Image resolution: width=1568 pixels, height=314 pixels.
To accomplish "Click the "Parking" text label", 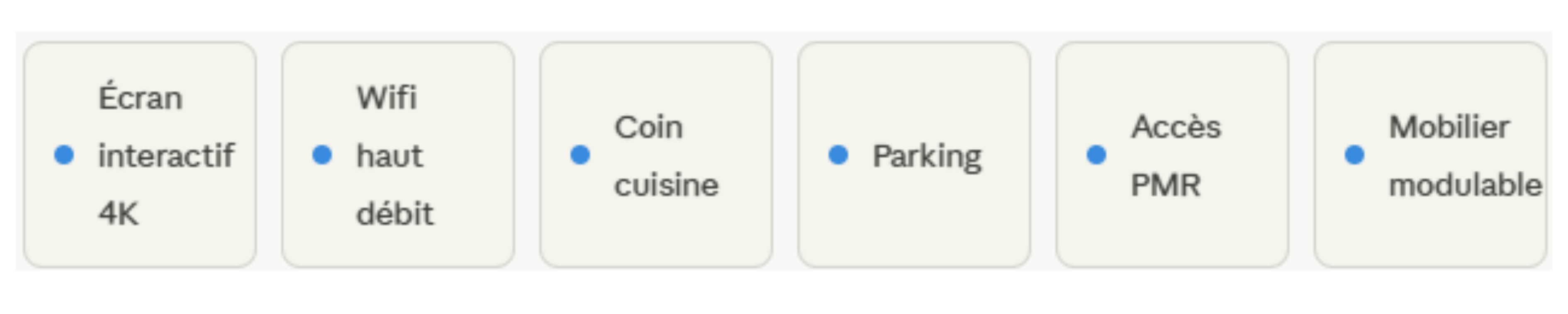I will [926, 157].
